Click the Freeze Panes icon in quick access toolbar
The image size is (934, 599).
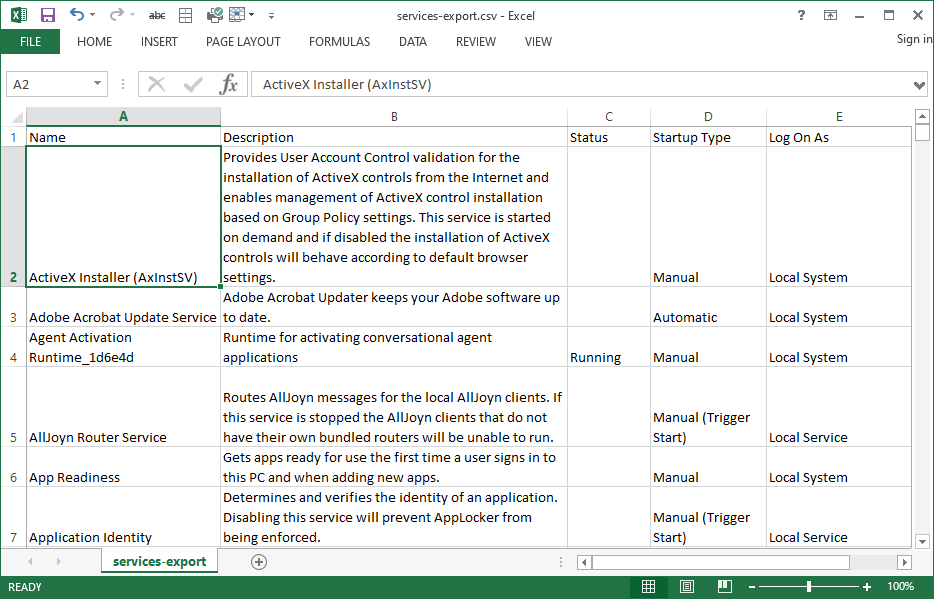click(186, 15)
